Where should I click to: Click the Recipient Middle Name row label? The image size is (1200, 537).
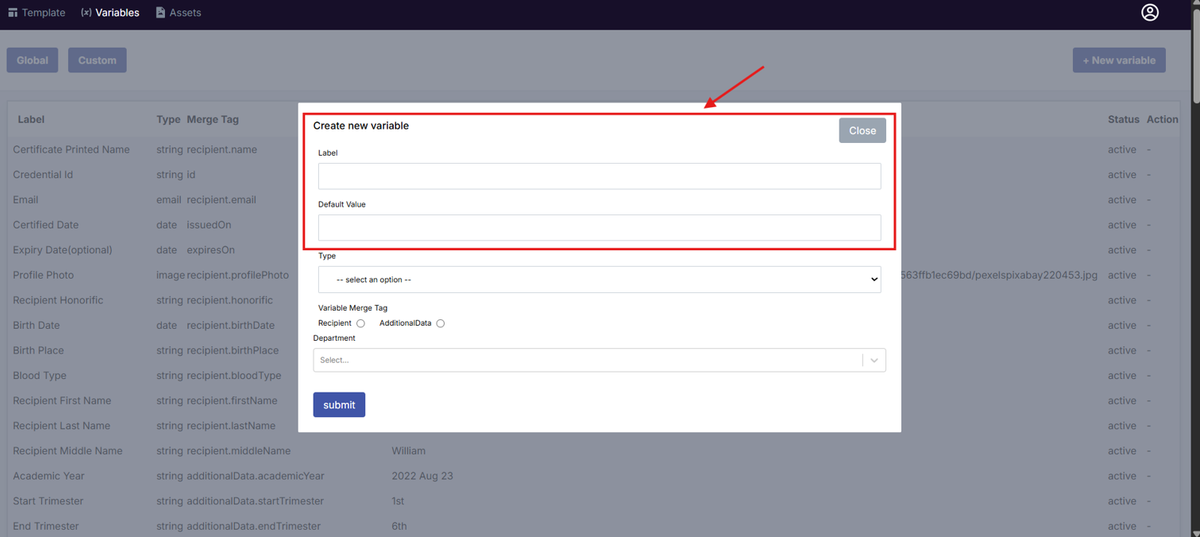tap(67, 451)
